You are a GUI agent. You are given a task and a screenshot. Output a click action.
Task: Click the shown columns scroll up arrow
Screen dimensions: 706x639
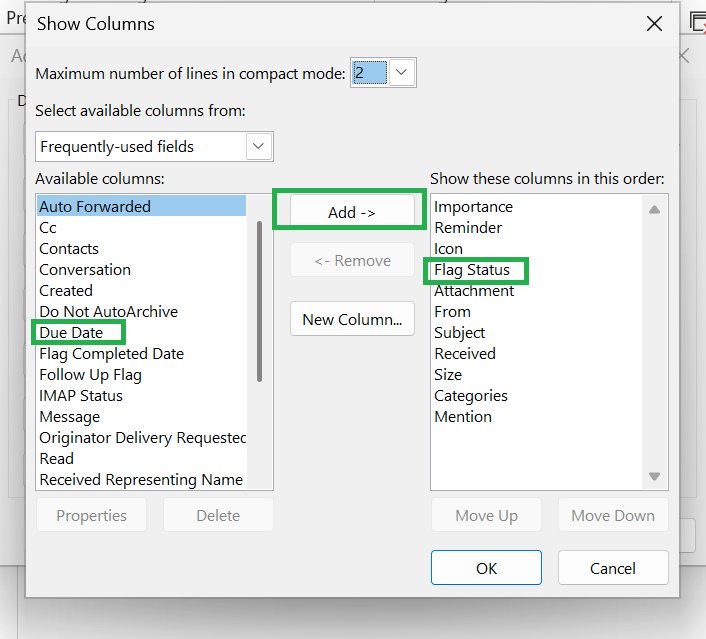pos(654,209)
